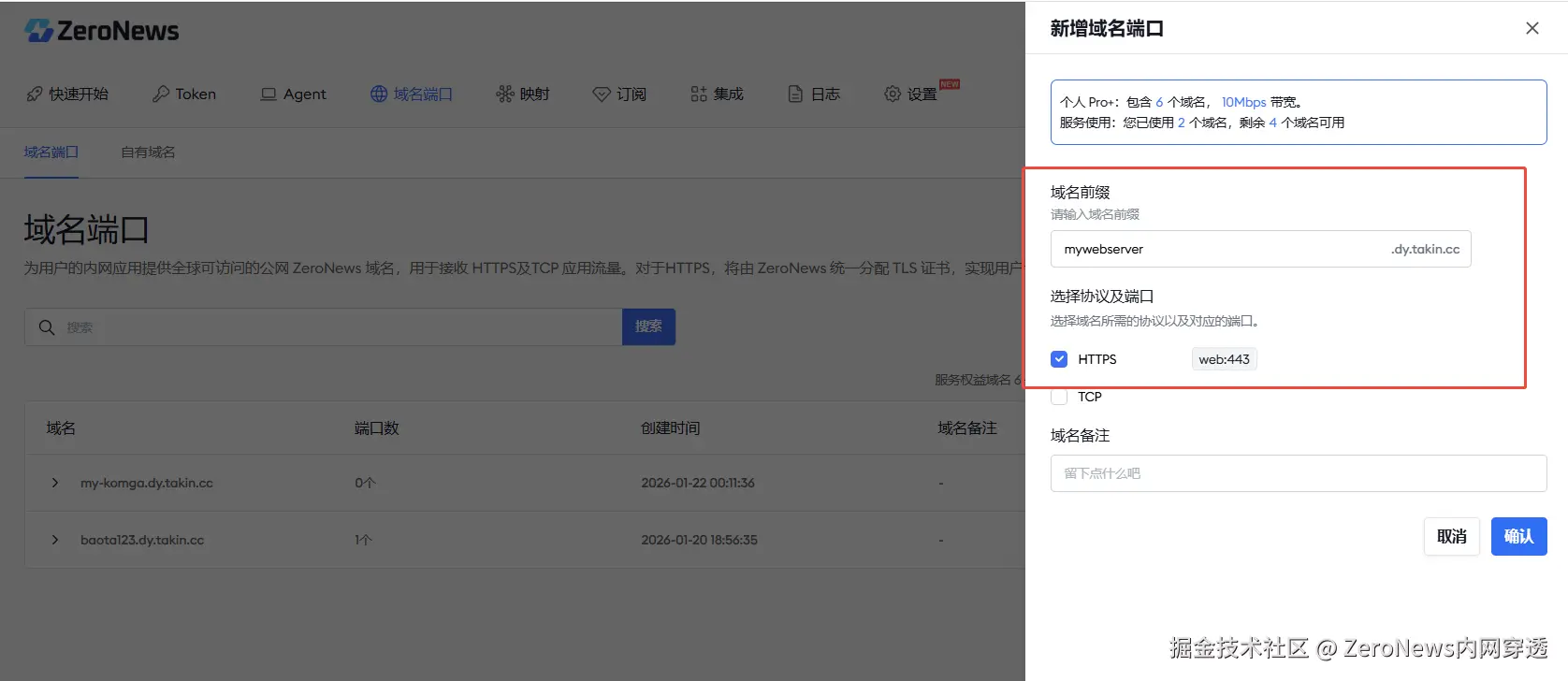
Task: Click the 取消 button
Action: pyautogui.click(x=1451, y=536)
